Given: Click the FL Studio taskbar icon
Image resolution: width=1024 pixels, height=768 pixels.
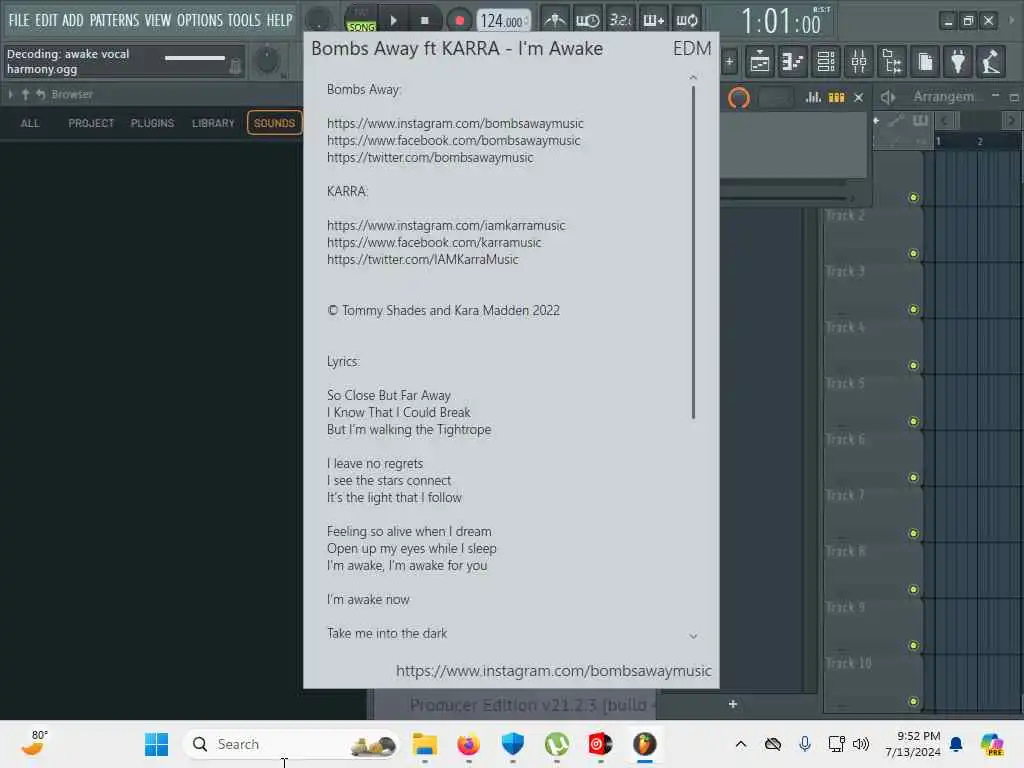Looking at the screenshot, I should coord(644,744).
